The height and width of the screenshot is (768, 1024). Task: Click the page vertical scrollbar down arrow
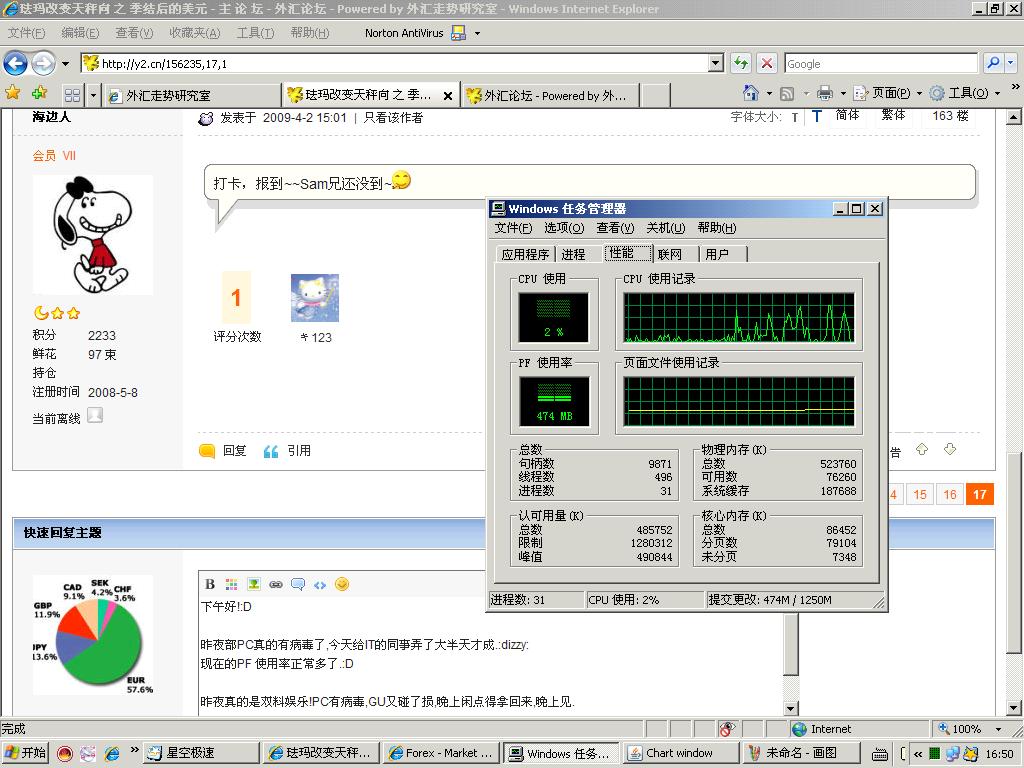point(1013,707)
